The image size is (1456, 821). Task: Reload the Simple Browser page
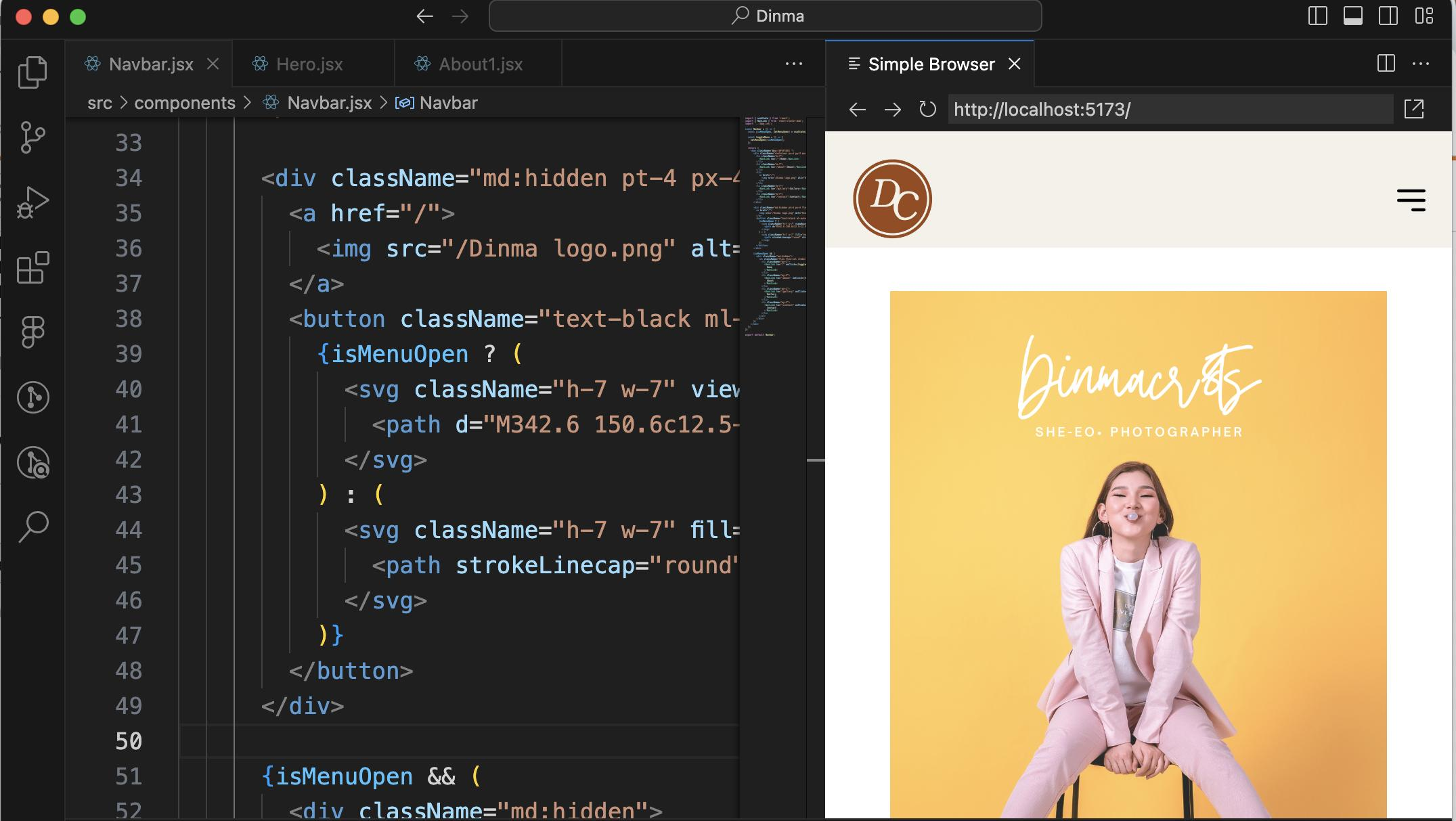[927, 109]
